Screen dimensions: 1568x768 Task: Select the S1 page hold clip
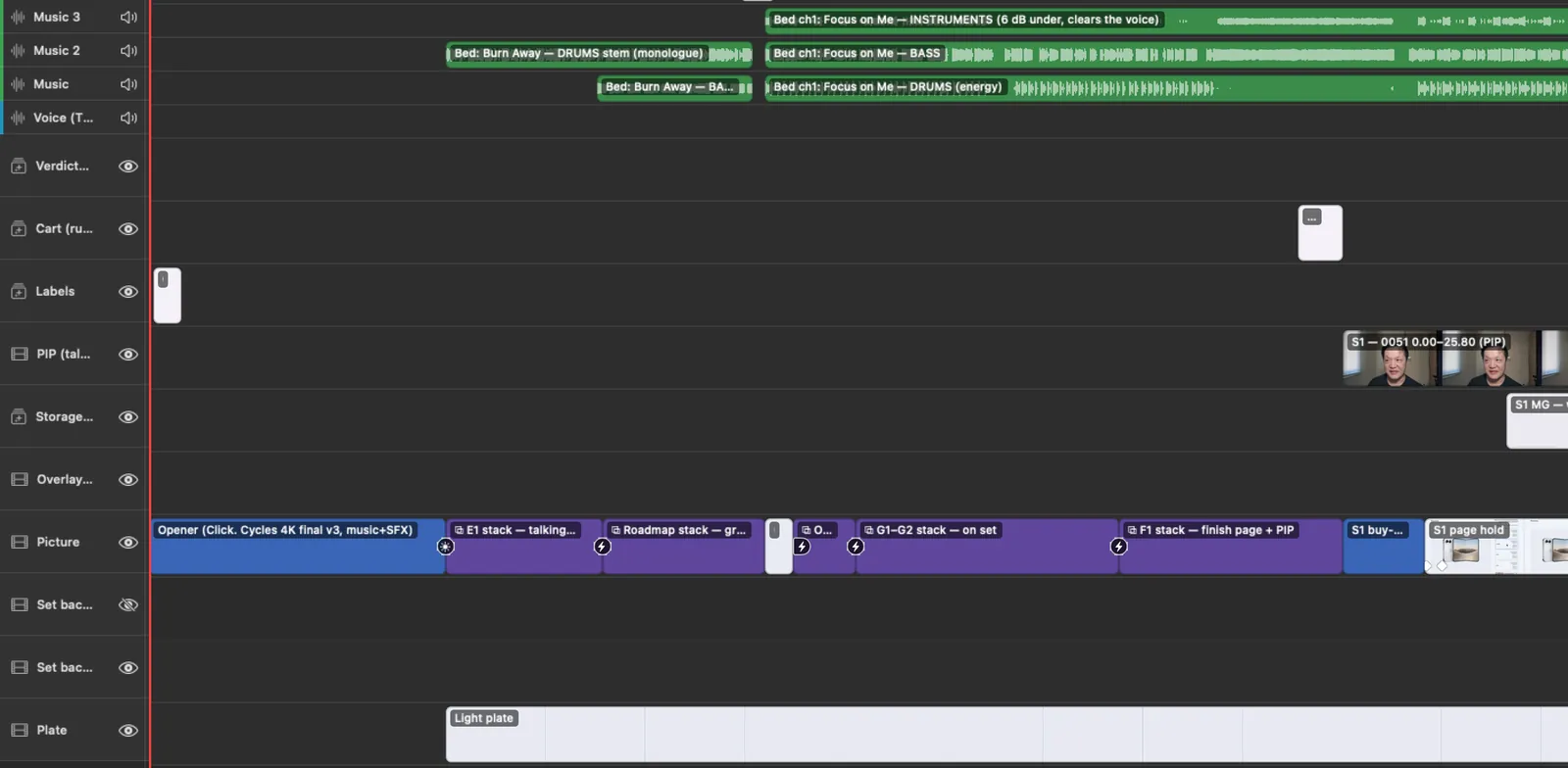1496,547
